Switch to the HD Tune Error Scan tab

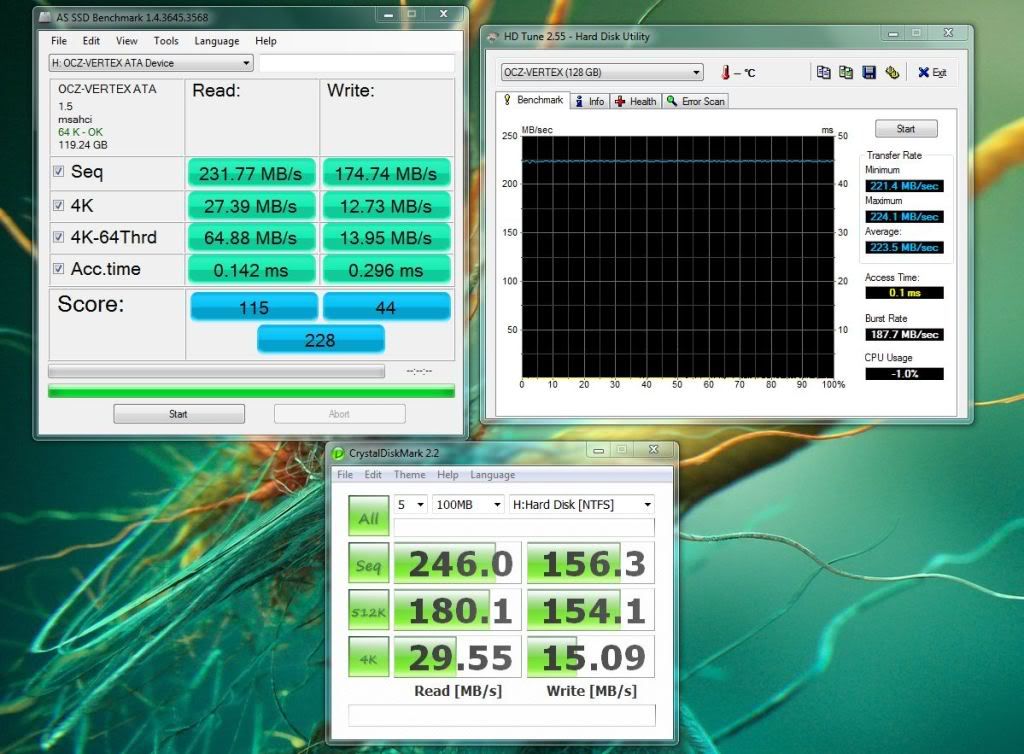696,101
